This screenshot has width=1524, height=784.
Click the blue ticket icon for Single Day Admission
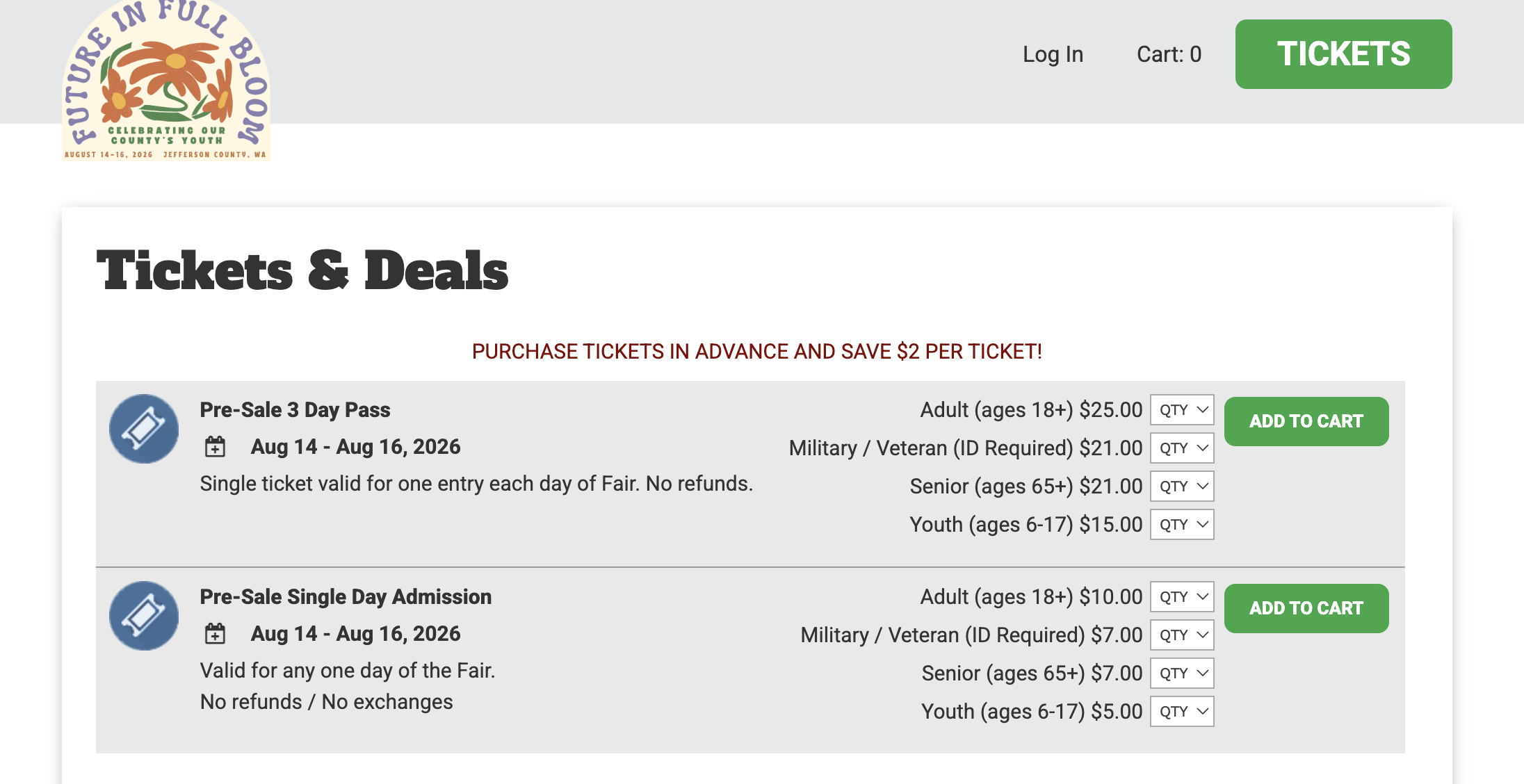(x=144, y=616)
